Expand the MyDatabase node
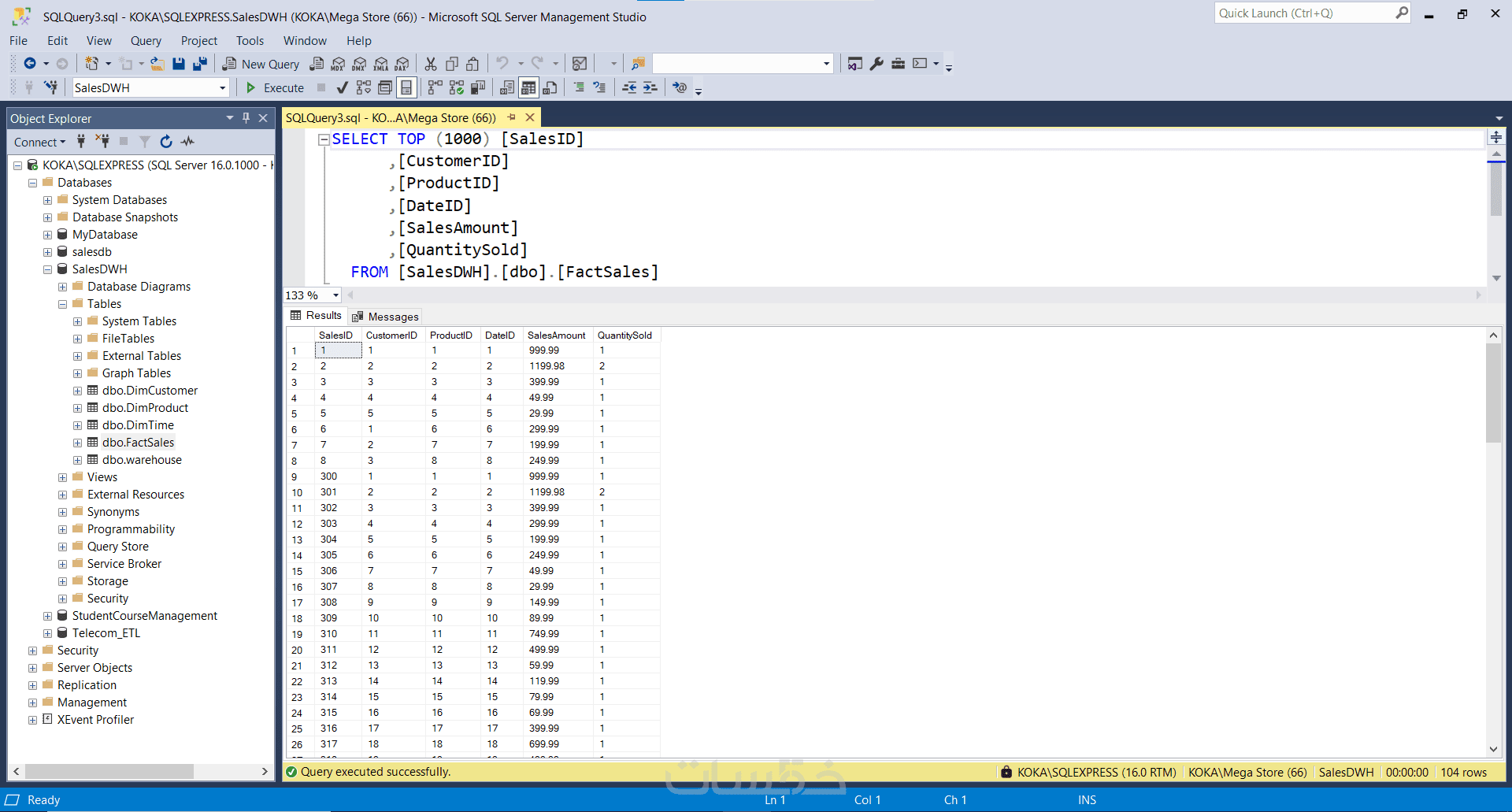1512x812 pixels. [47, 235]
